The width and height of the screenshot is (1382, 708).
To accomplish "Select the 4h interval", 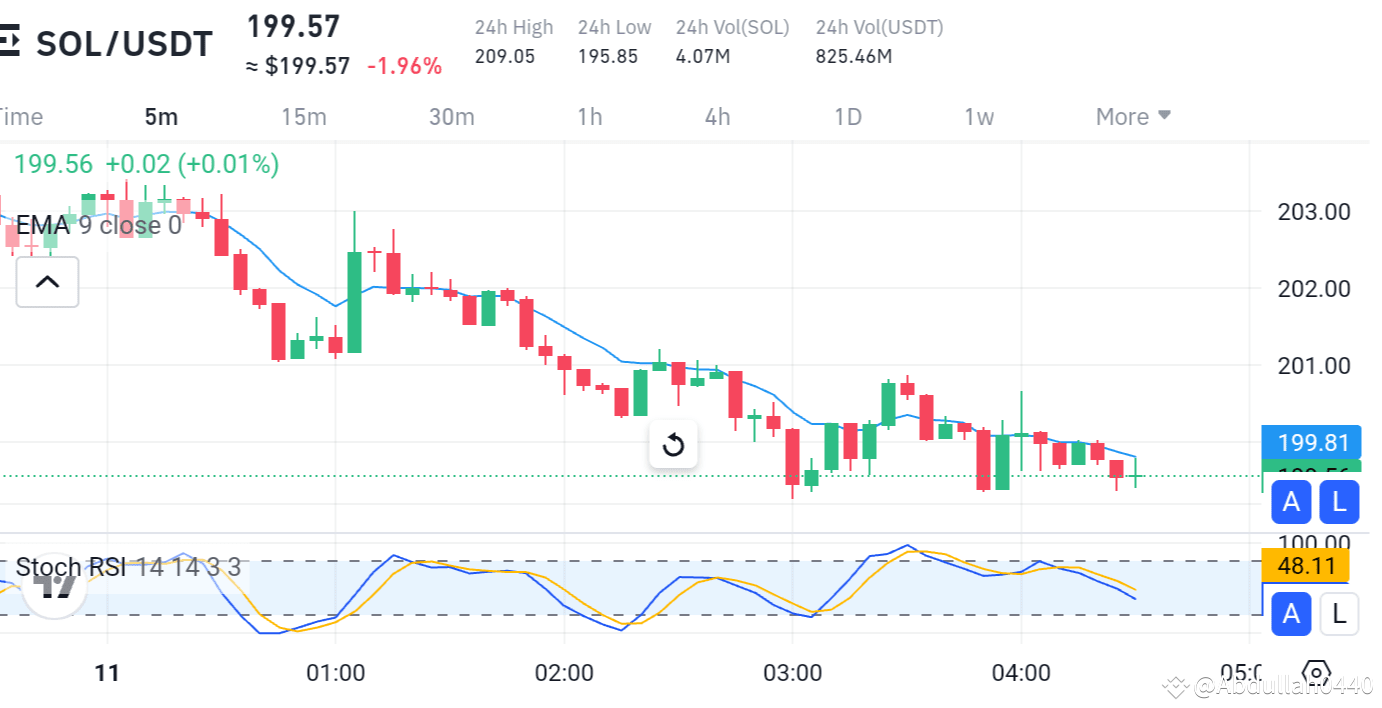I will 716,116.
